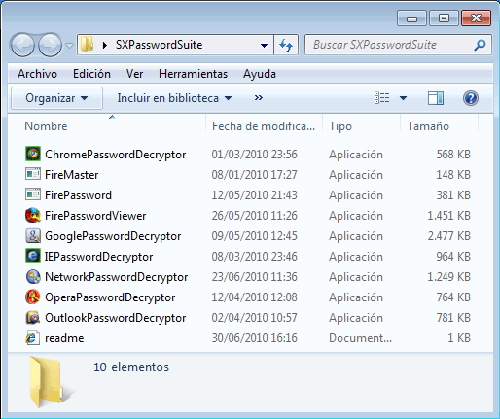Select the NetworkPasswordDecryptor application icon
This screenshot has height=419, width=500.
point(33,277)
